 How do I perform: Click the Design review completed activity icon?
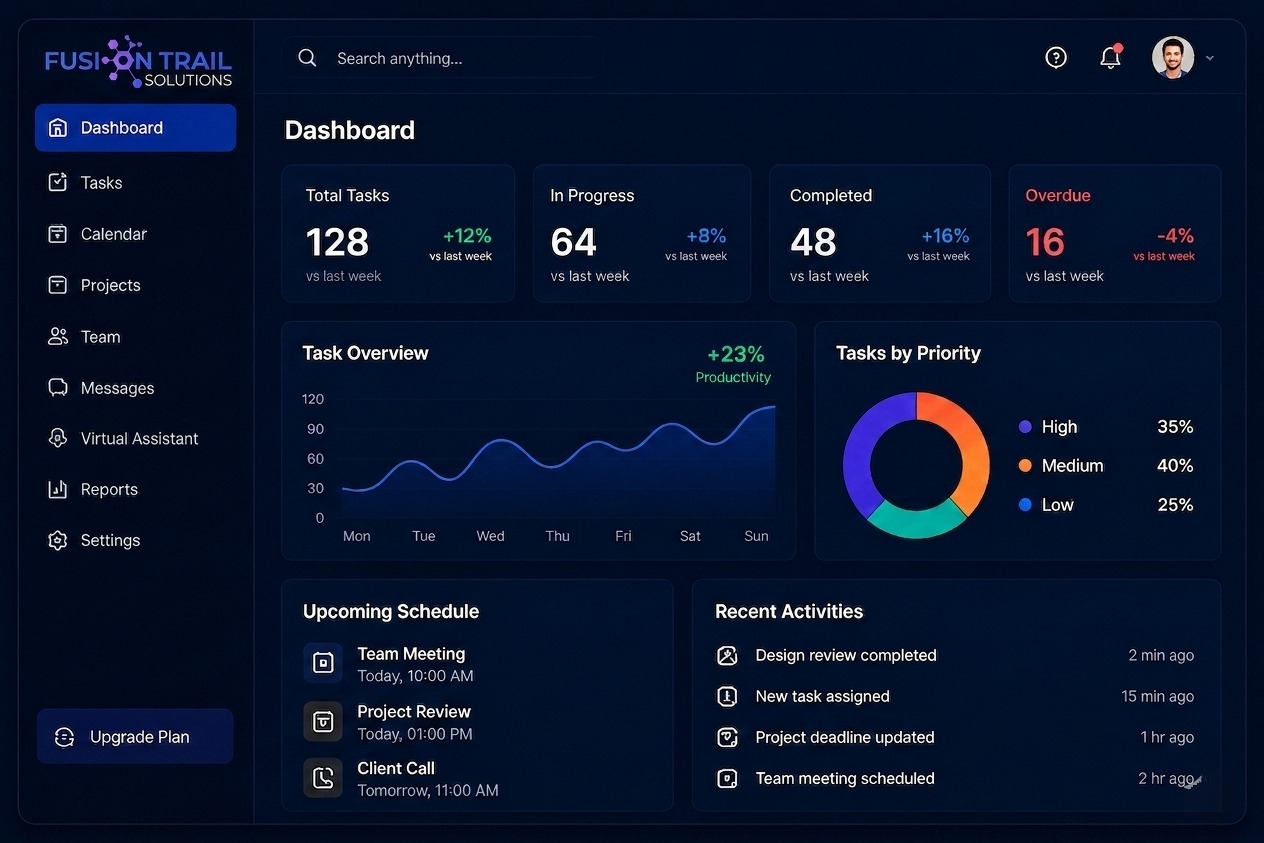[x=727, y=655]
